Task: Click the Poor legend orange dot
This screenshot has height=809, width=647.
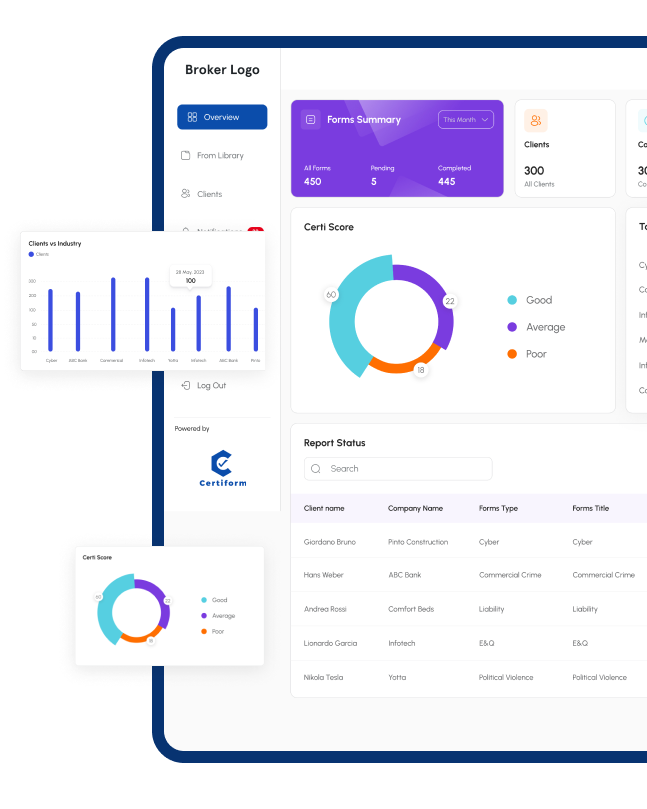Action: (512, 354)
